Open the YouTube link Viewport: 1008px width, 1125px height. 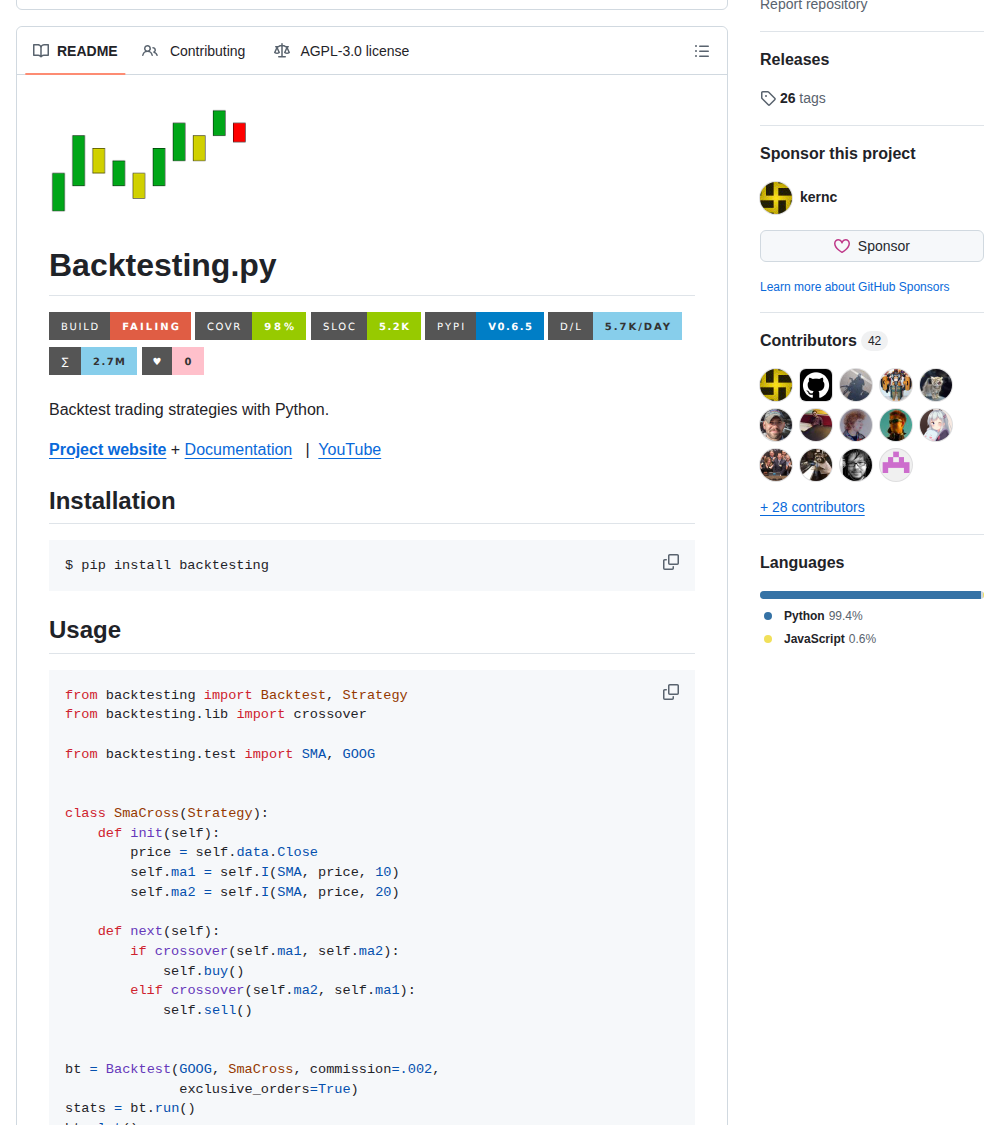[x=349, y=450]
